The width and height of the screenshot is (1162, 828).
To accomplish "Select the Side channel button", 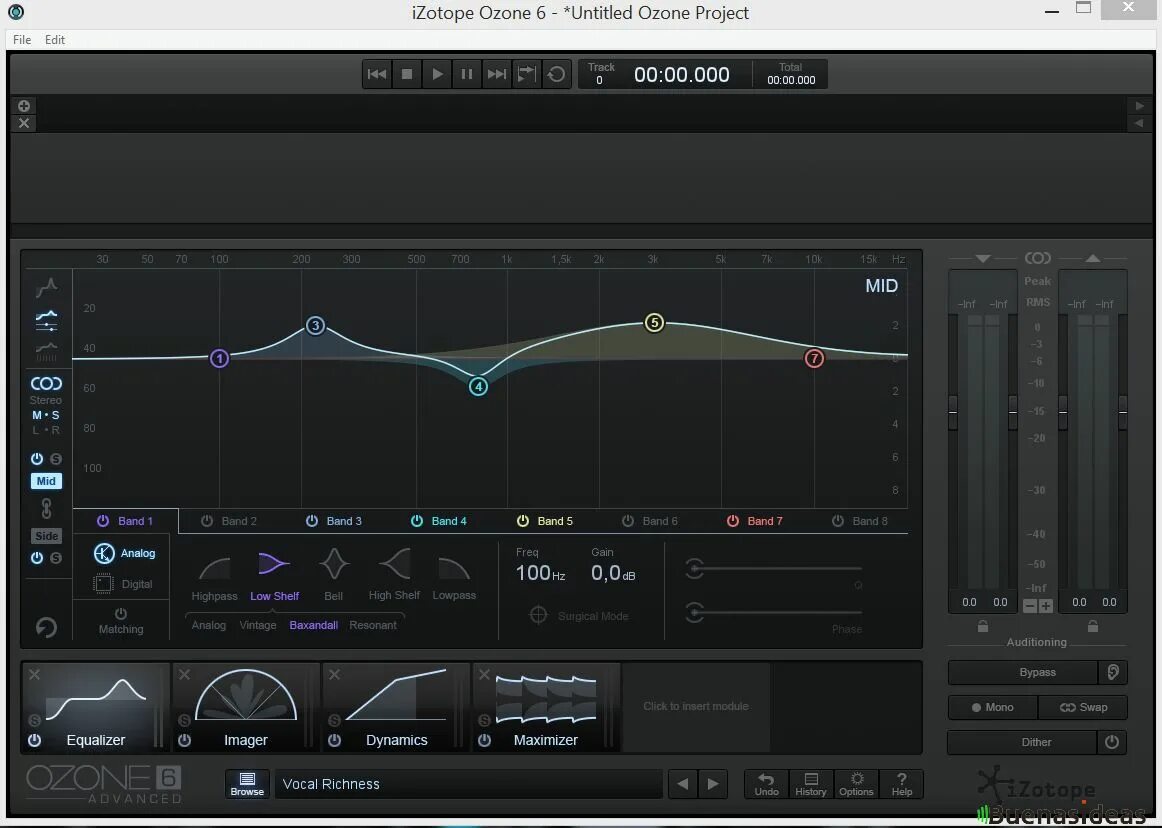I will [x=46, y=536].
